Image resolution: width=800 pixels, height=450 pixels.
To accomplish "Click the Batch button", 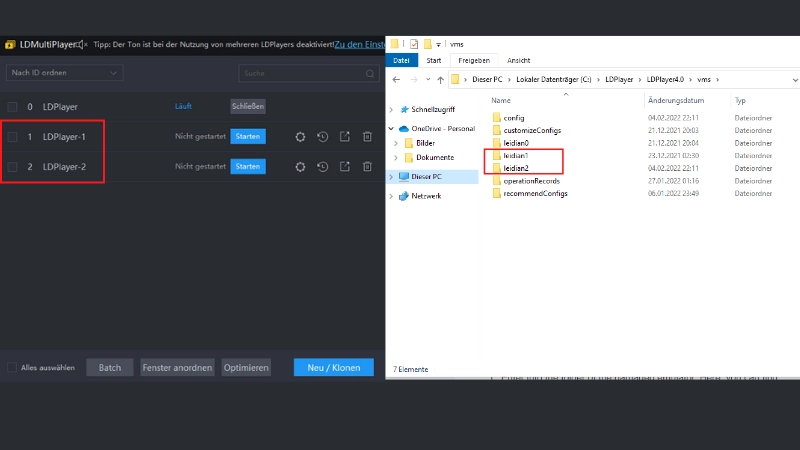I will click(110, 367).
